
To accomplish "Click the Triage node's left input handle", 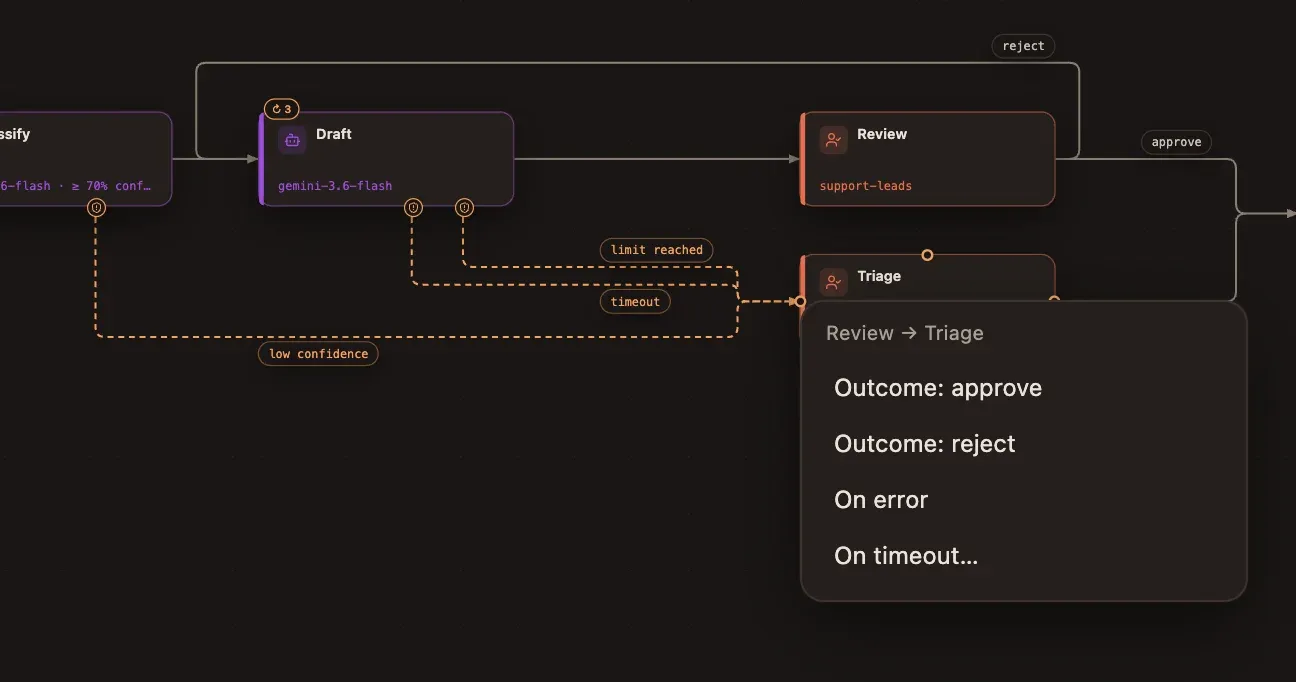I will (800, 301).
